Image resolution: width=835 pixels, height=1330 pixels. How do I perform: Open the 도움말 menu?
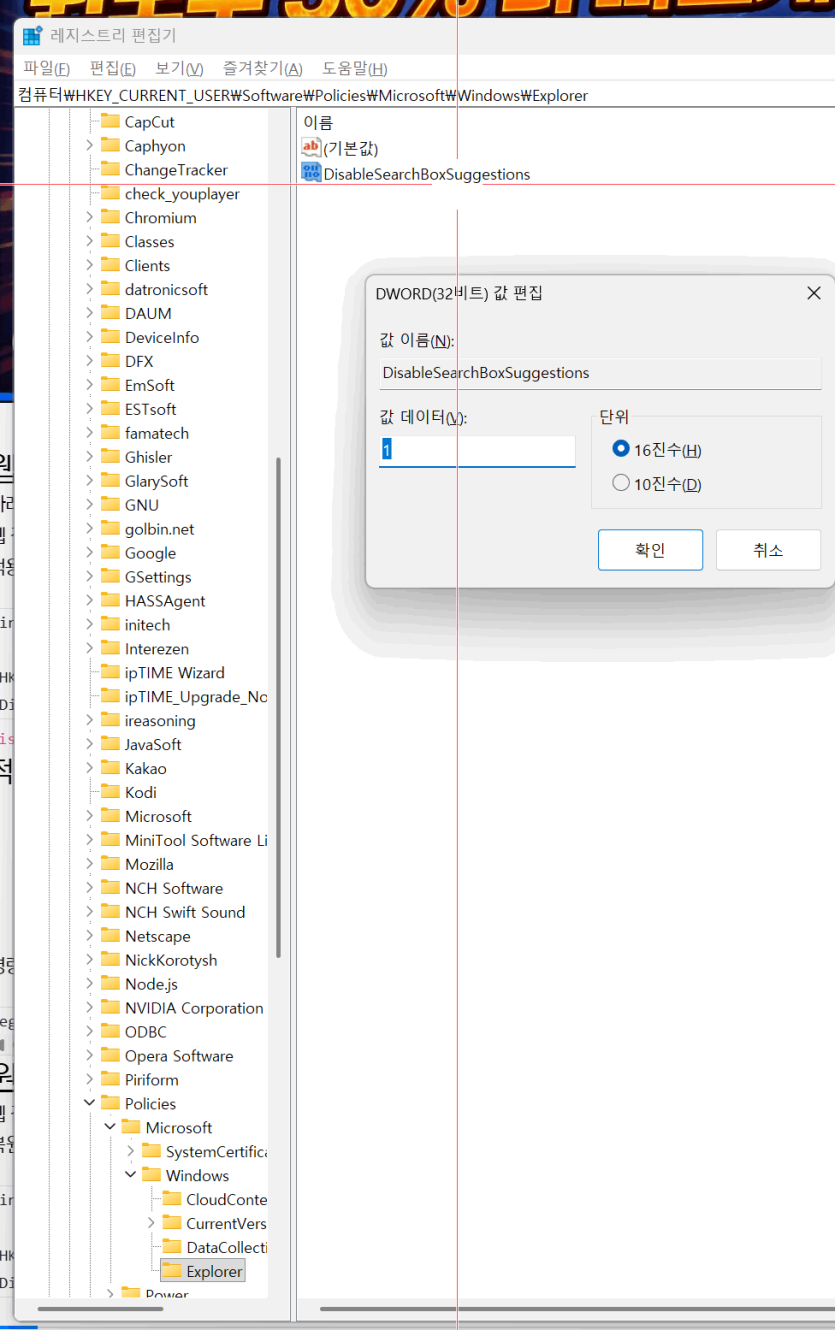tap(355, 68)
